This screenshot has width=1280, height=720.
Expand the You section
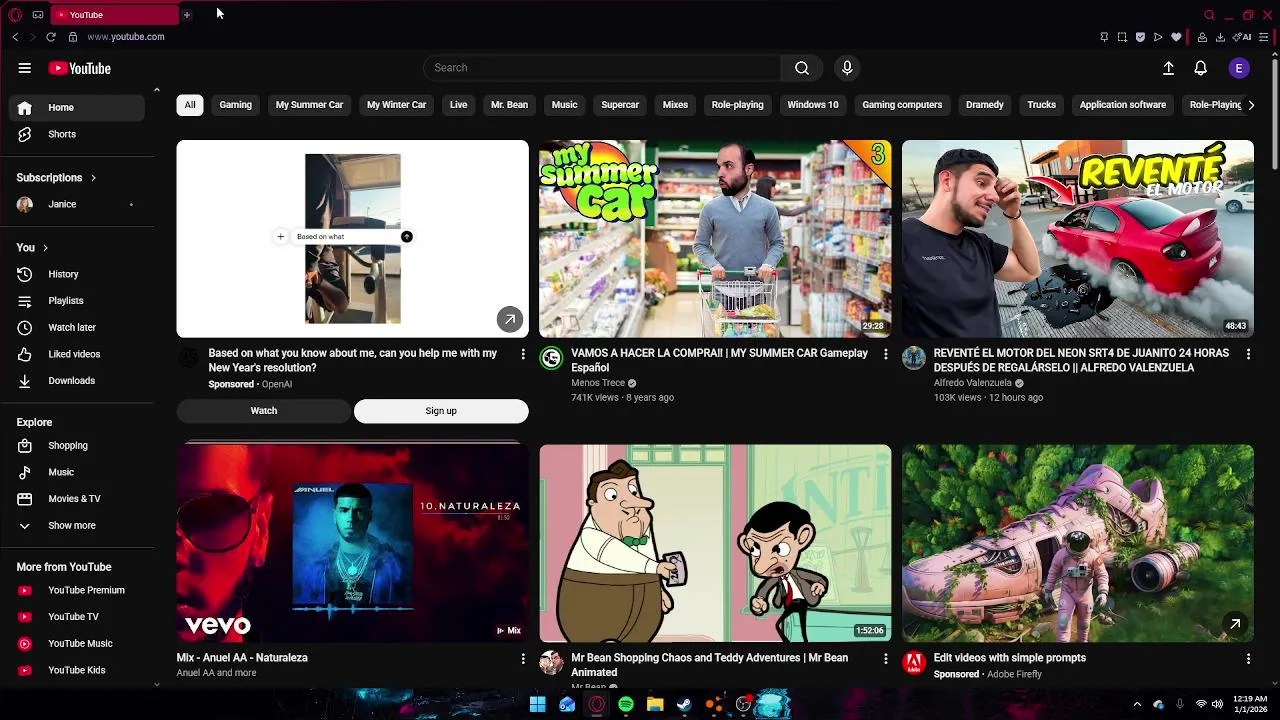[x=32, y=248]
